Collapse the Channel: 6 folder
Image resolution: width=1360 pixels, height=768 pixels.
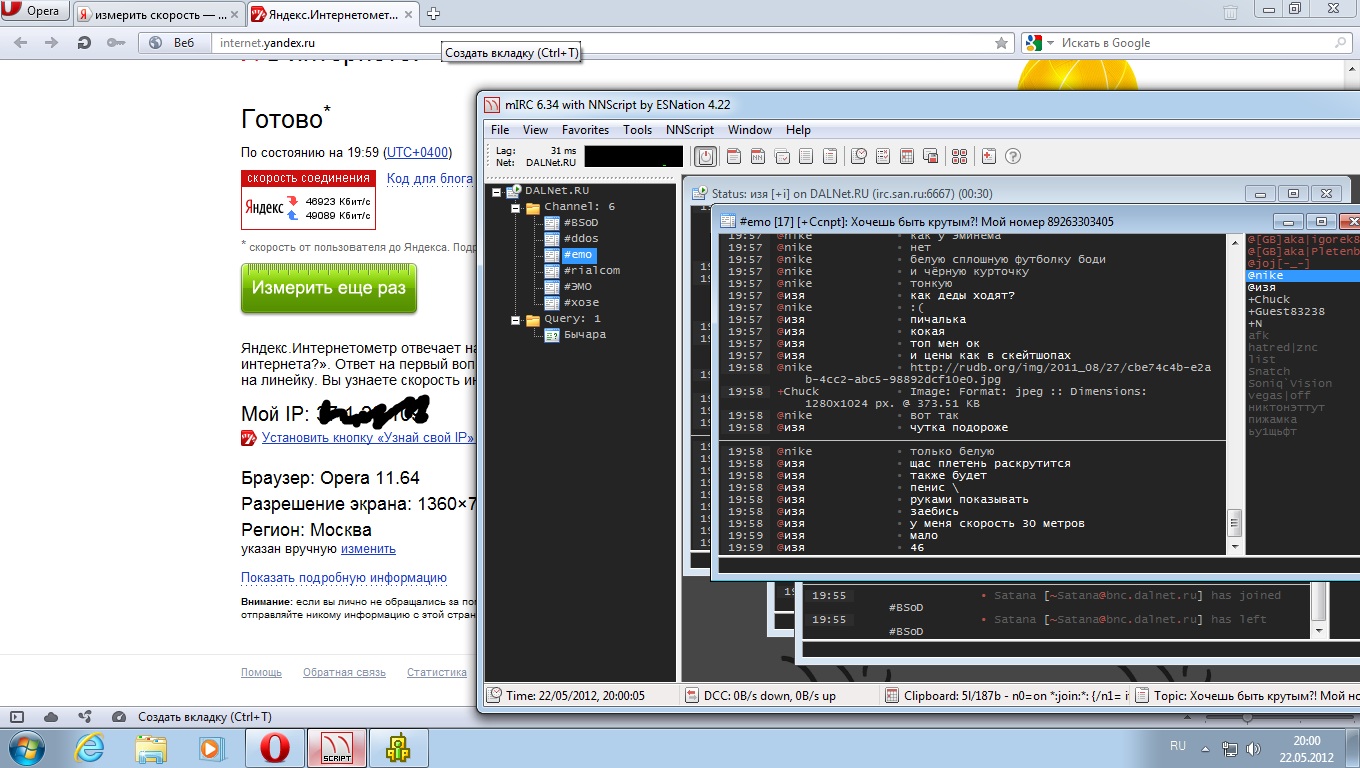pos(515,207)
